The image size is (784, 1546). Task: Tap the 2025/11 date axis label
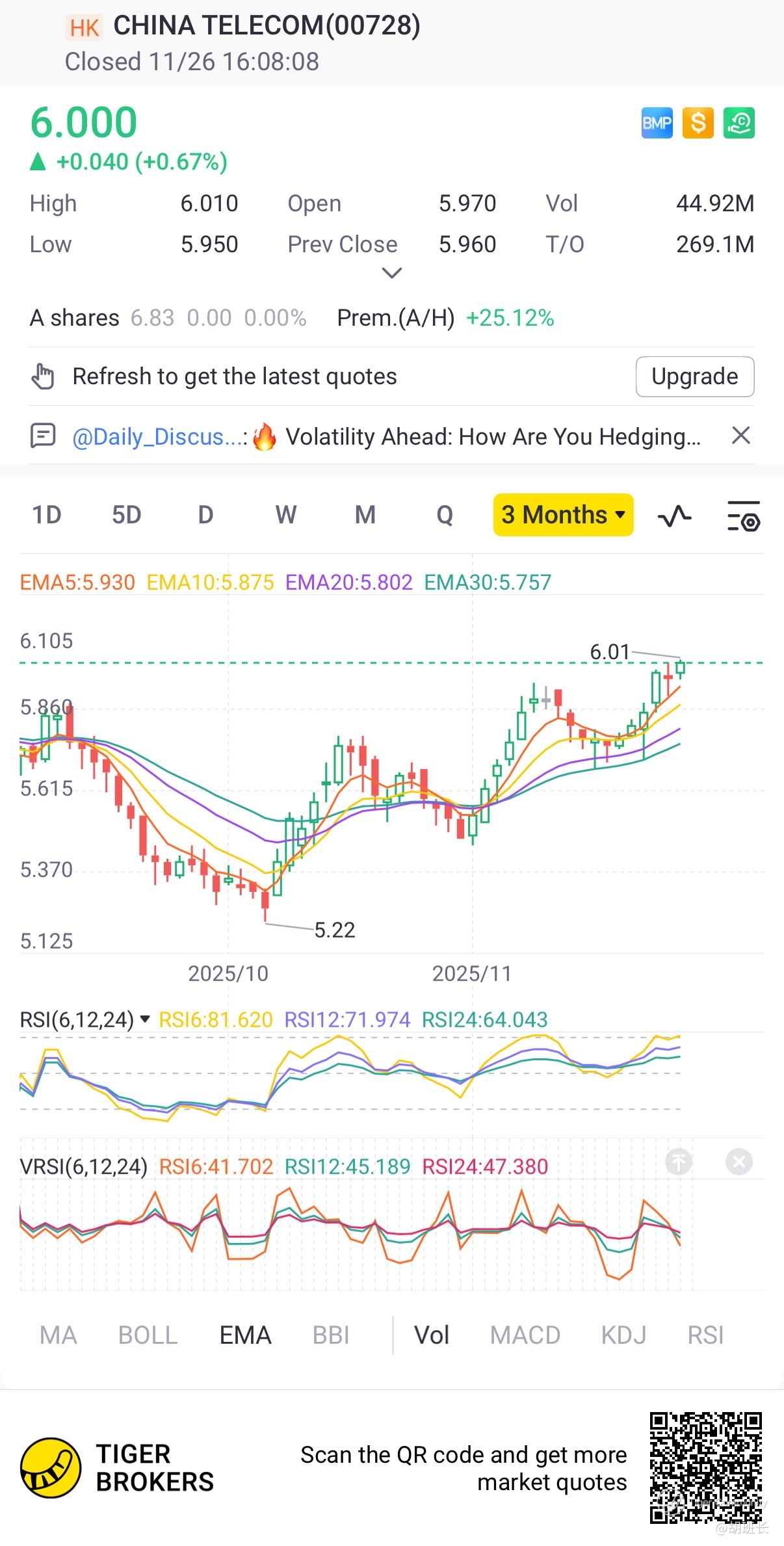point(472,973)
